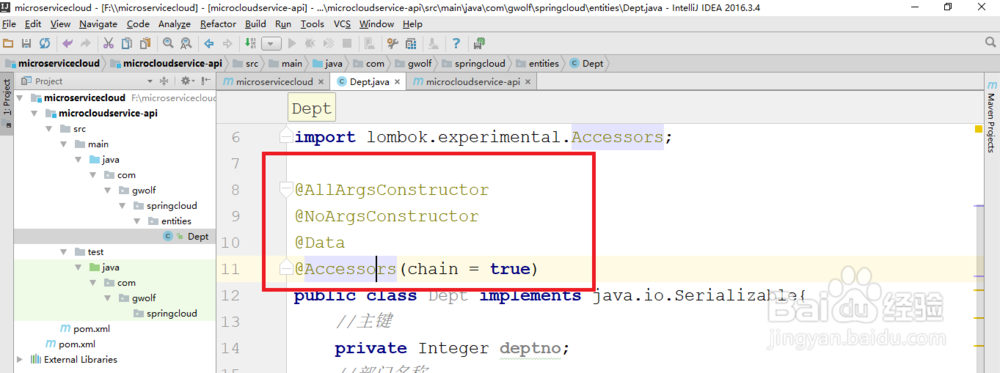Open Settings via wrench icon
Image resolution: width=1000 pixels, height=373 pixels.
(x=392, y=43)
